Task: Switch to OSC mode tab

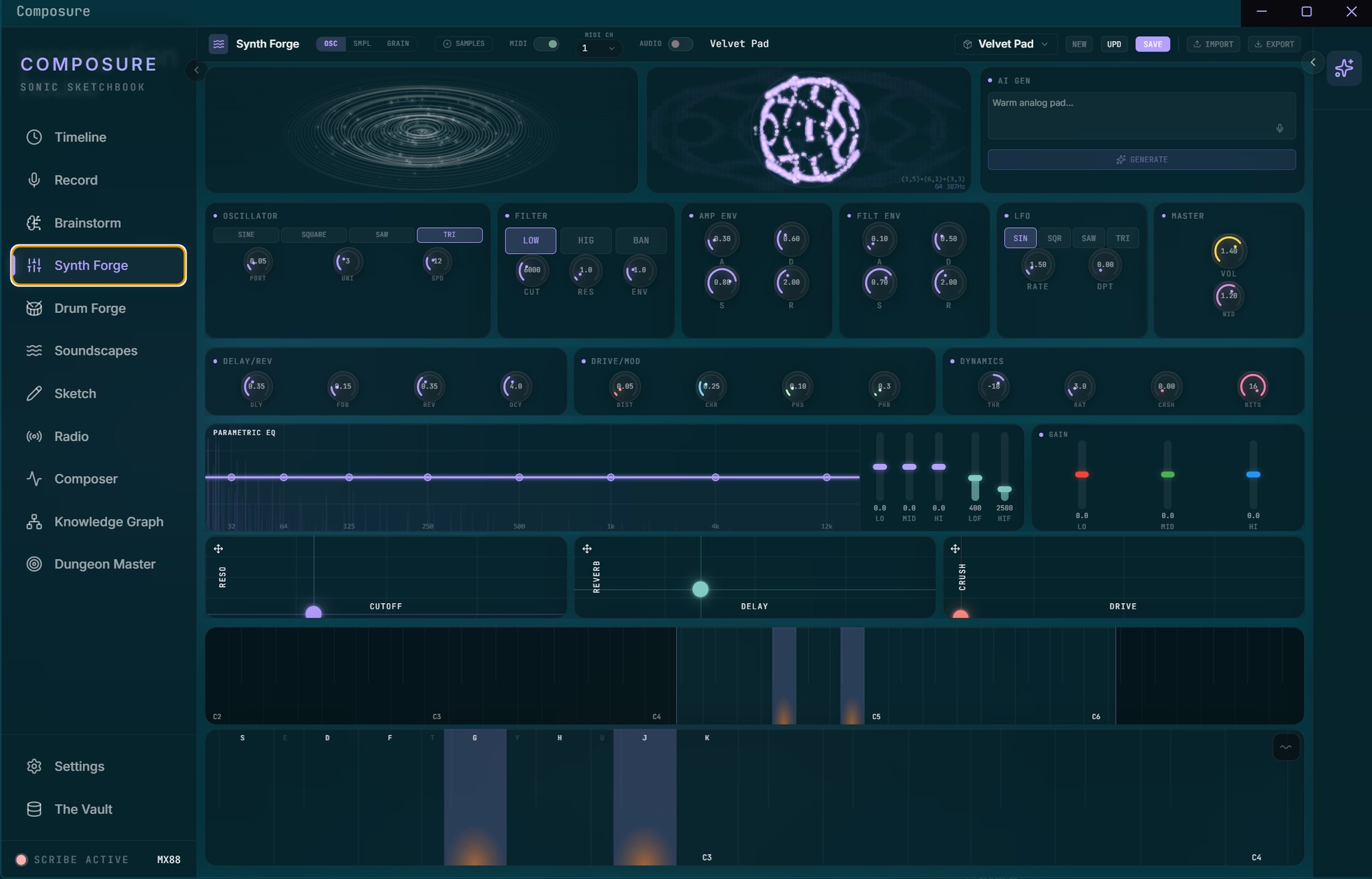Action: tap(331, 44)
